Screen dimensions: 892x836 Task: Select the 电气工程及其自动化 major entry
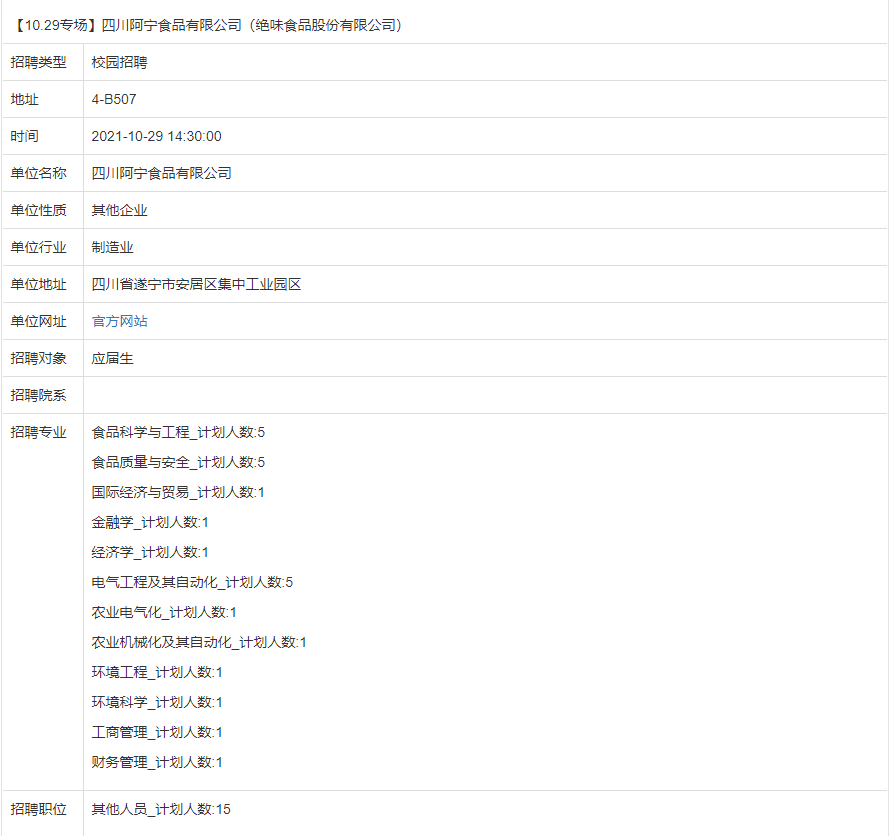point(192,582)
